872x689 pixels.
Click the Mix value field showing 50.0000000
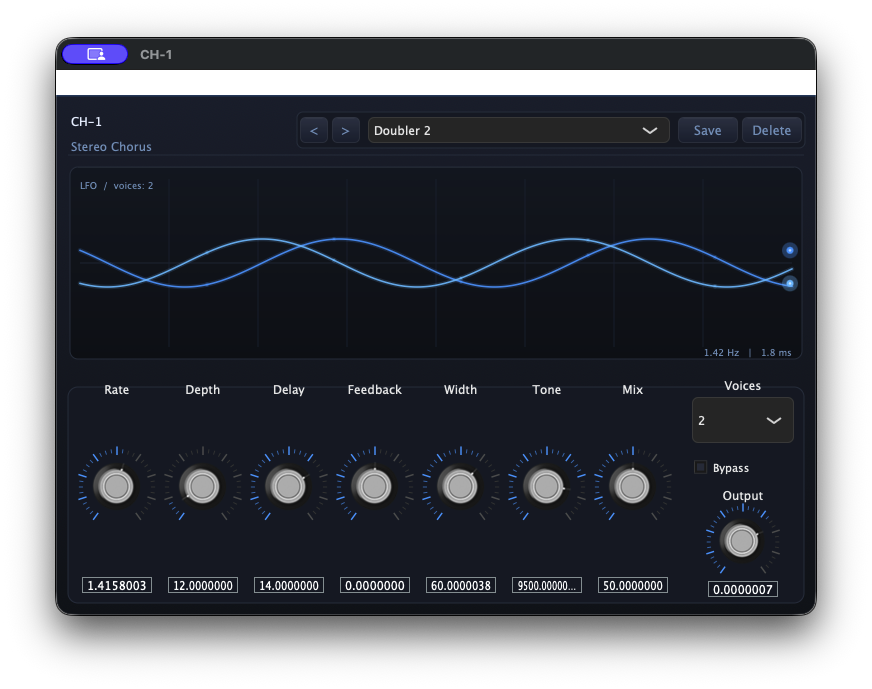click(x=632, y=585)
